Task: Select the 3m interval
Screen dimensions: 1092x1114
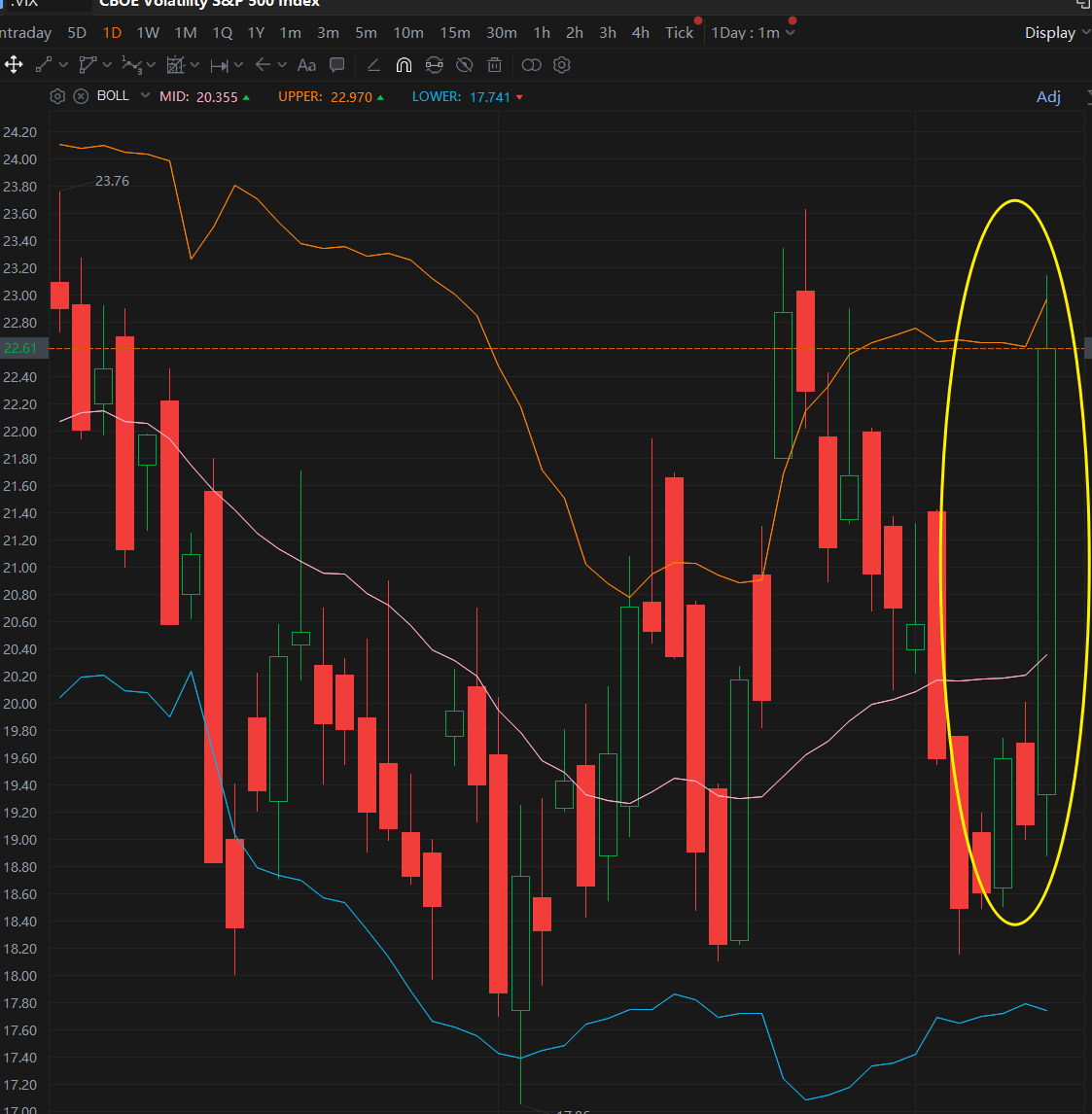Action: coord(329,33)
